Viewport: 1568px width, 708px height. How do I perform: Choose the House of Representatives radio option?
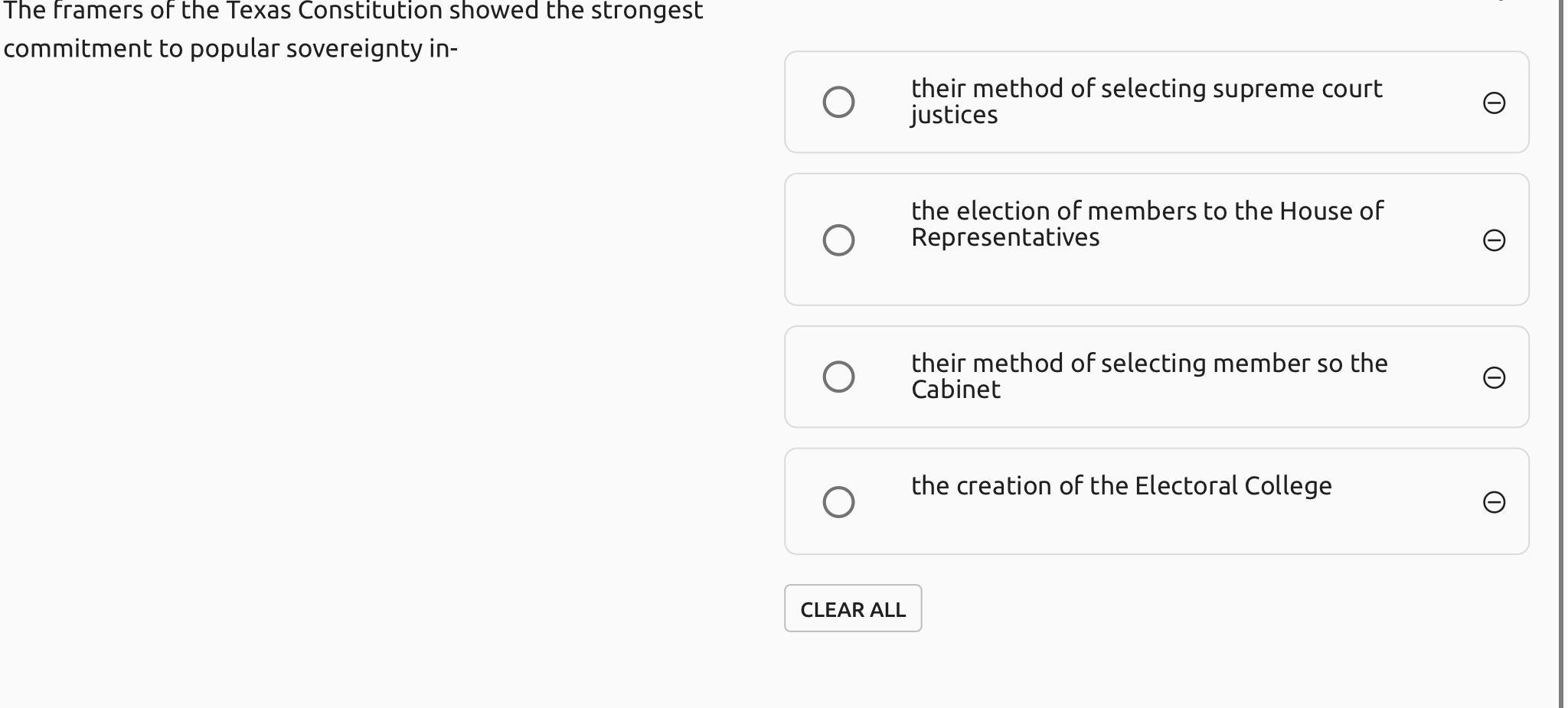tap(838, 240)
